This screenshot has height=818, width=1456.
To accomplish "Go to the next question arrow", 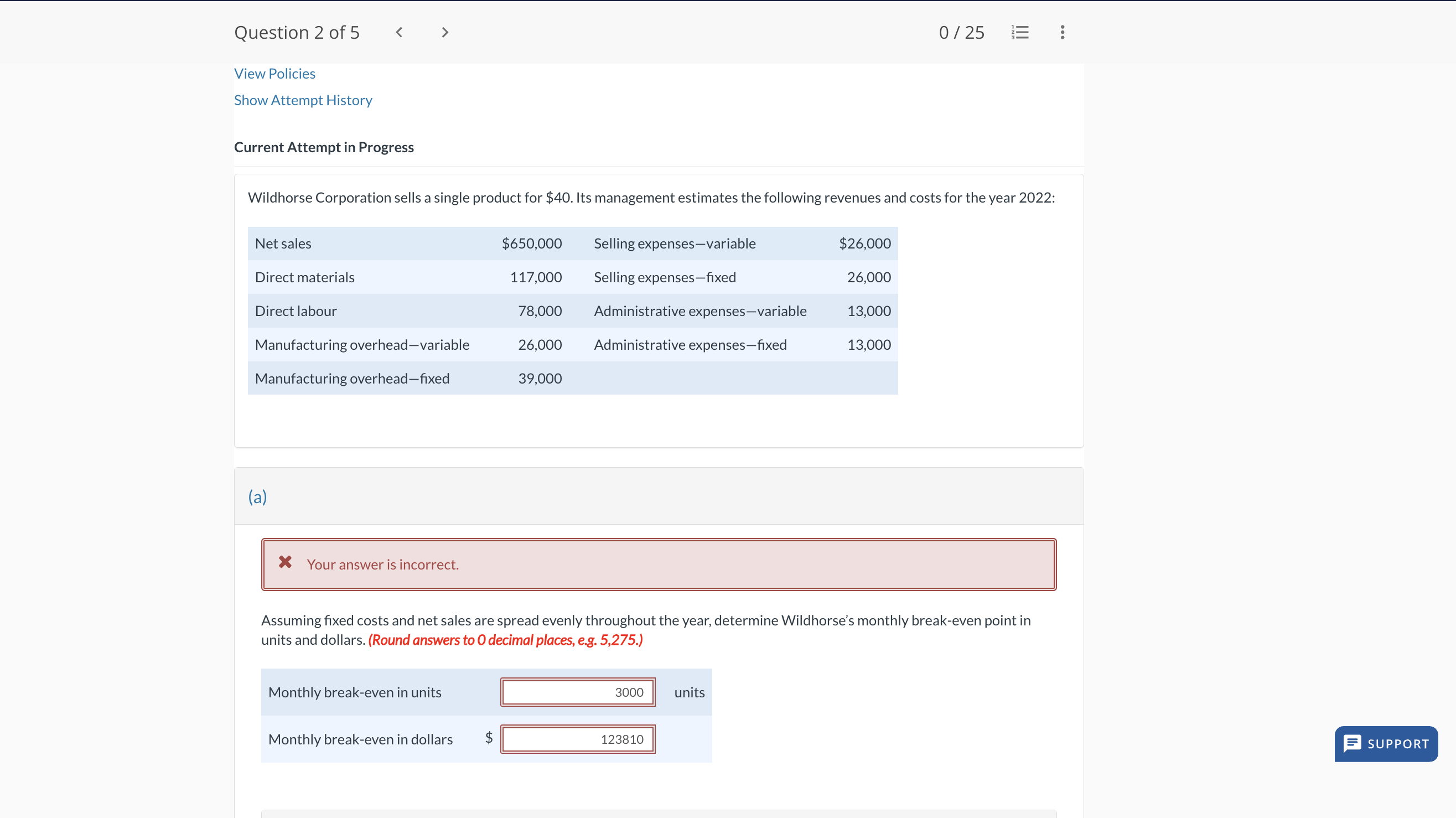I will pyautogui.click(x=445, y=32).
